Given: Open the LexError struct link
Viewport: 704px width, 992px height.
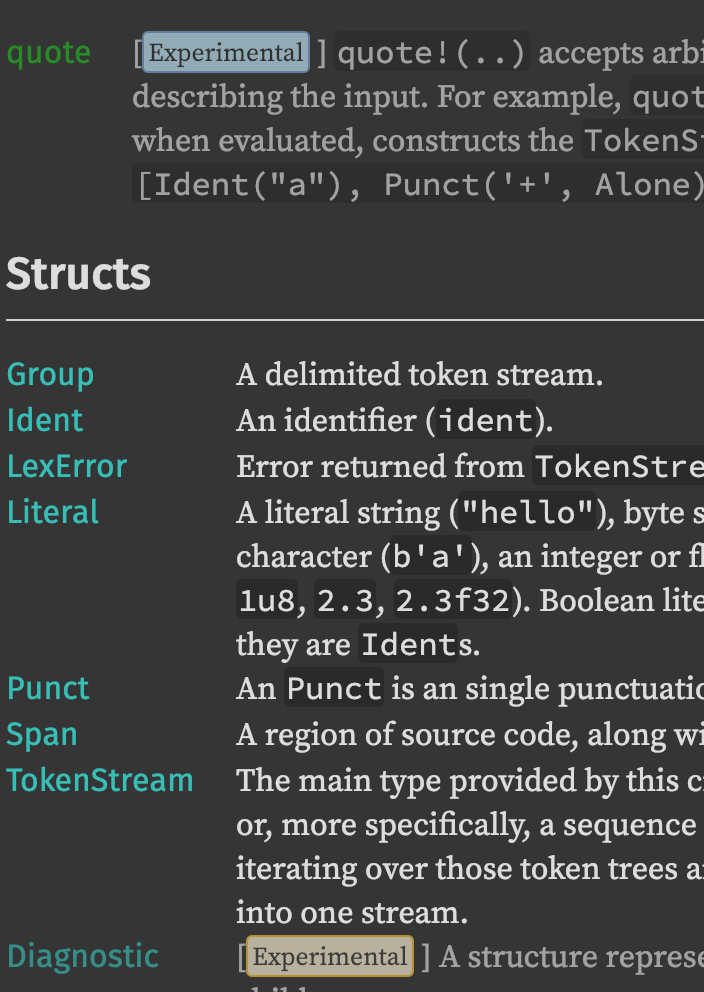Looking at the screenshot, I should [x=67, y=467].
